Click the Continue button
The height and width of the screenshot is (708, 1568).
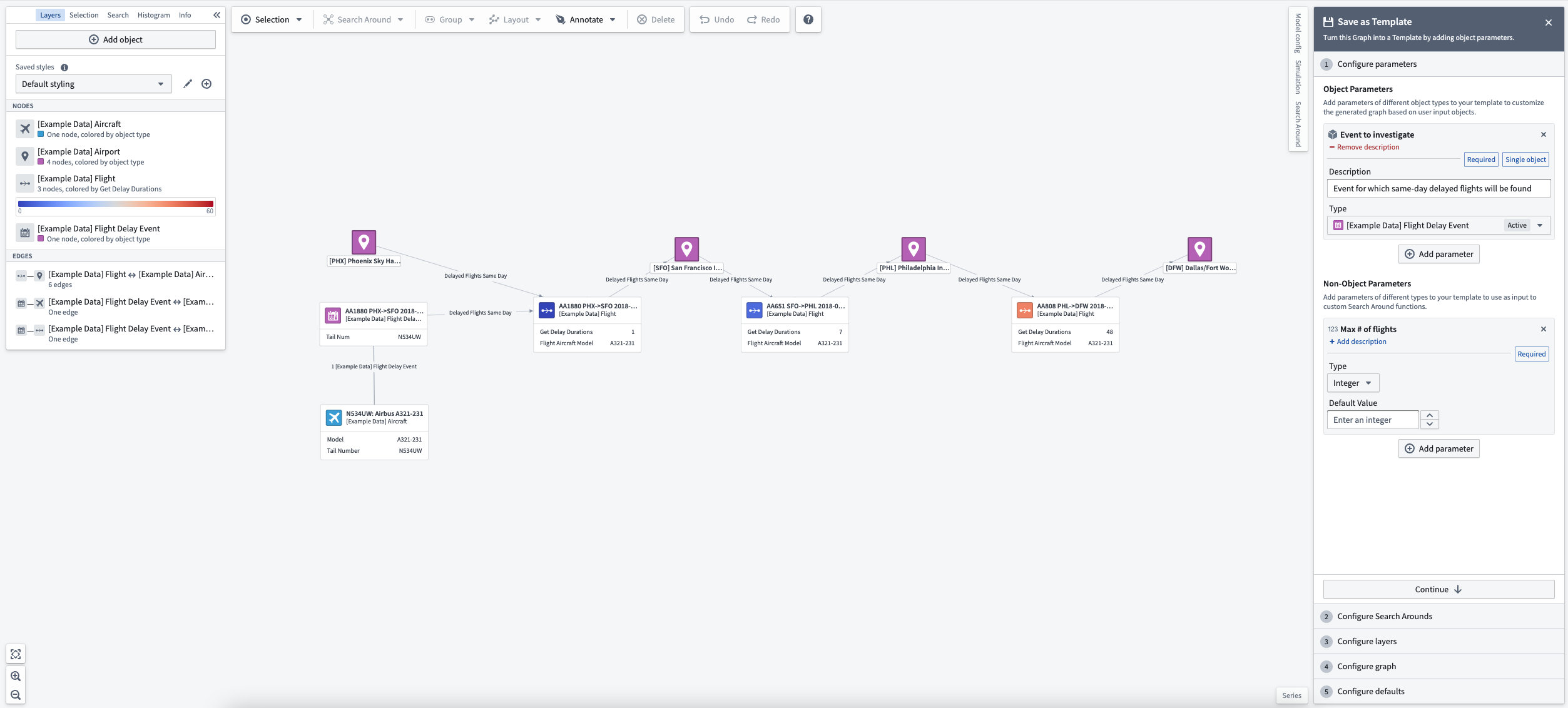coord(1438,589)
